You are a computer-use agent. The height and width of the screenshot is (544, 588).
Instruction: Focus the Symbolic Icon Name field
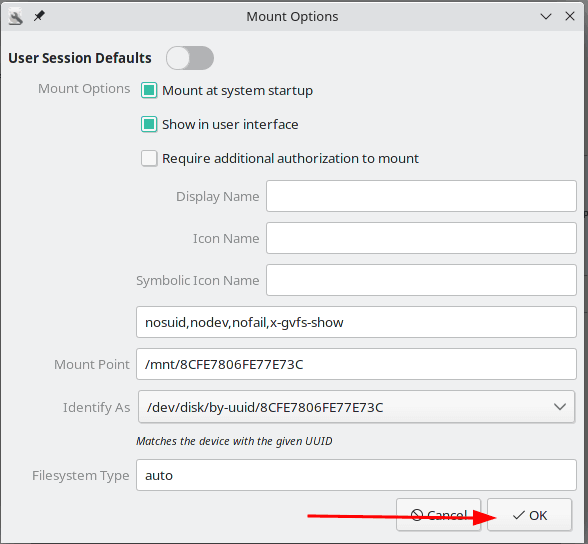pyautogui.click(x=421, y=280)
